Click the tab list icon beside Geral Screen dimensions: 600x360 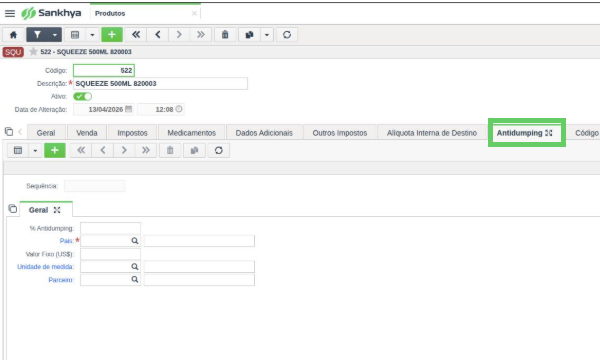click(8, 132)
